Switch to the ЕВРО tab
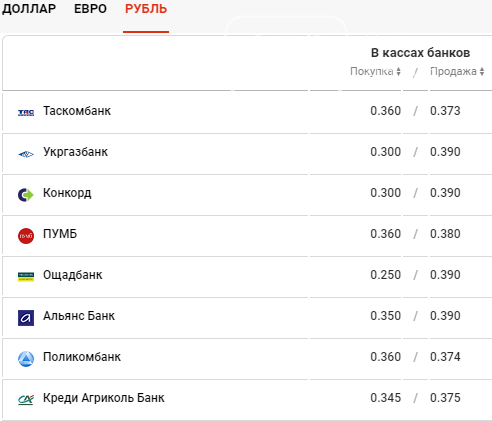Screen dimensions: 492x421 point(90,9)
